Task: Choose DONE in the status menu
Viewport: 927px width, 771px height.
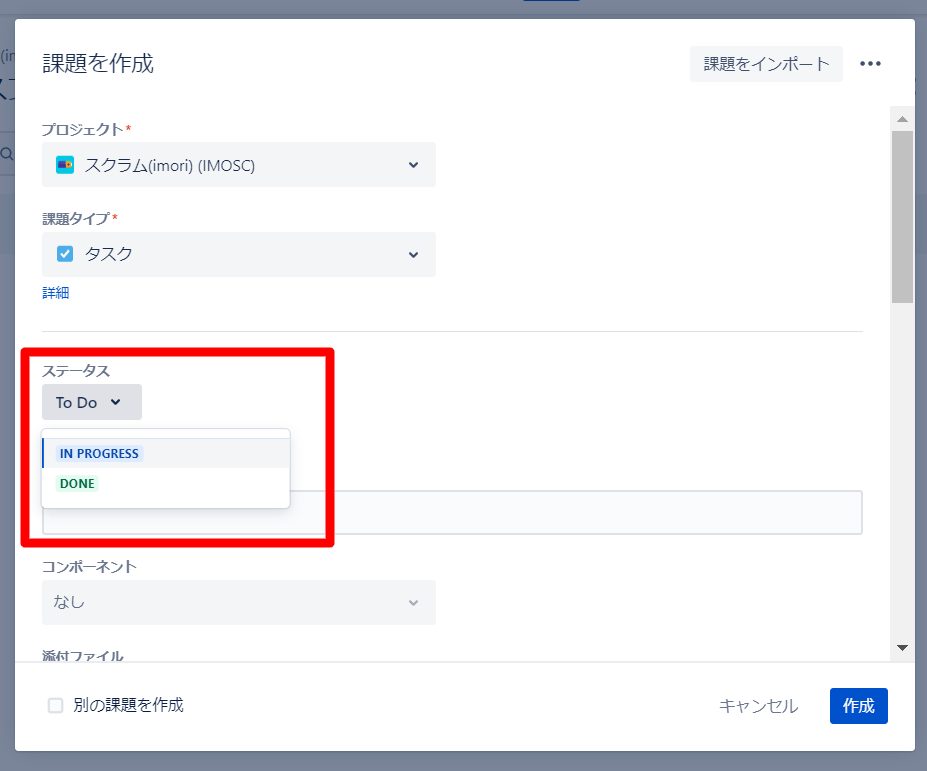Action: (77, 484)
